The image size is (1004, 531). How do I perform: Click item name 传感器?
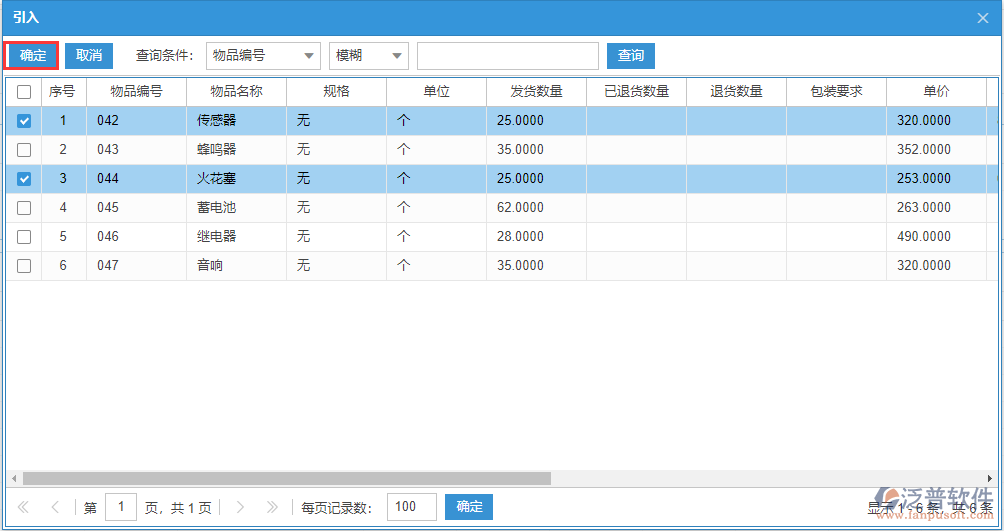216,120
